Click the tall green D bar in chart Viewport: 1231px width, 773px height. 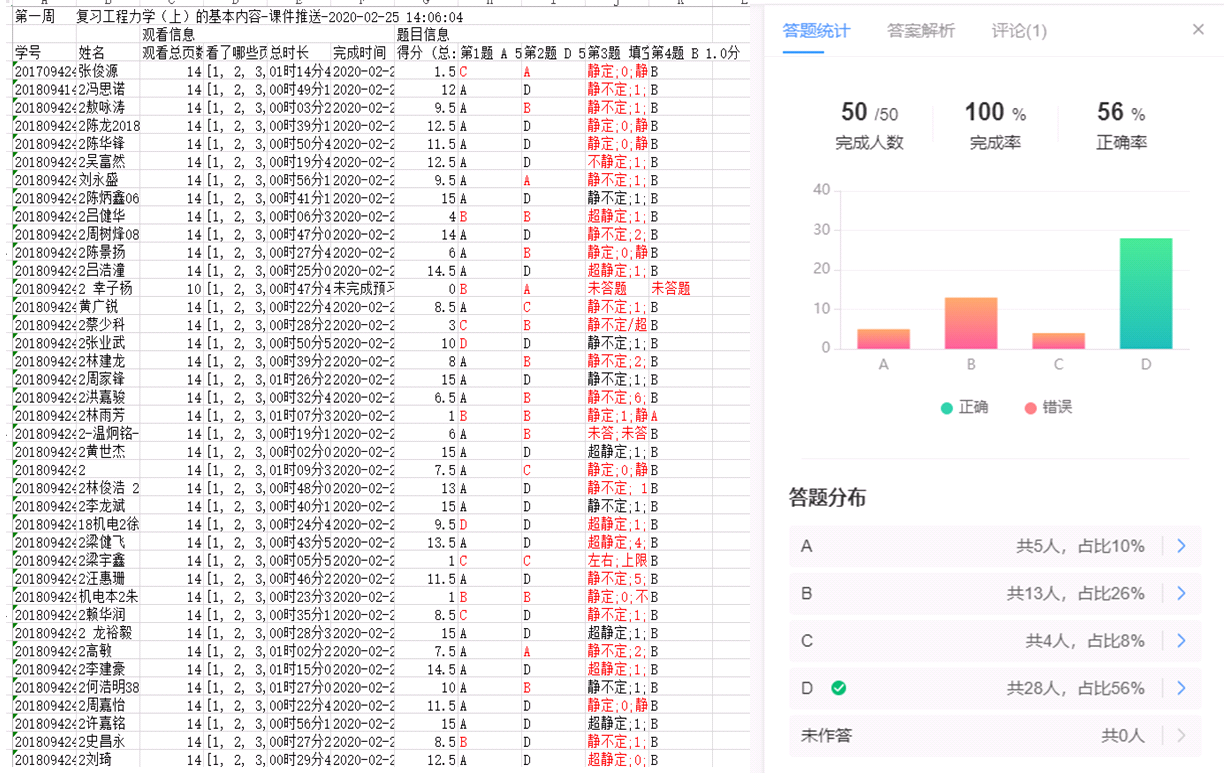pyautogui.click(x=1145, y=293)
